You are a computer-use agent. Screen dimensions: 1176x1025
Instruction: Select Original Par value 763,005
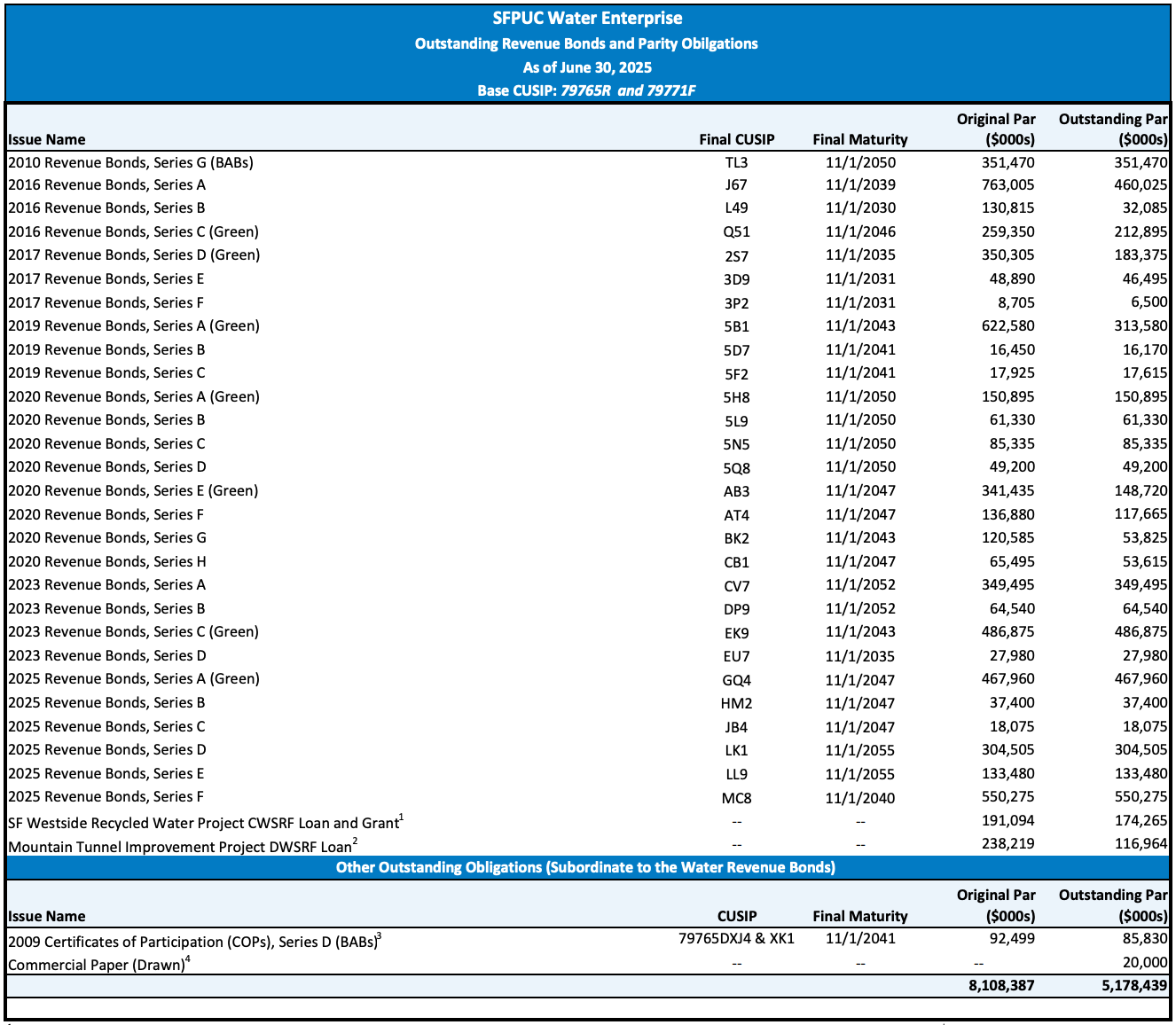(x=1007, y=185)
